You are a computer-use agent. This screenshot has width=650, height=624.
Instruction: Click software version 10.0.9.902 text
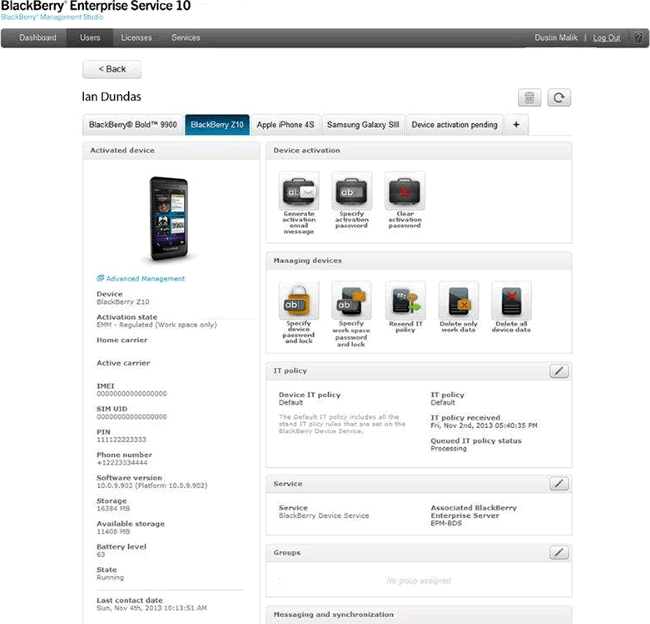(x=152, y=486)
